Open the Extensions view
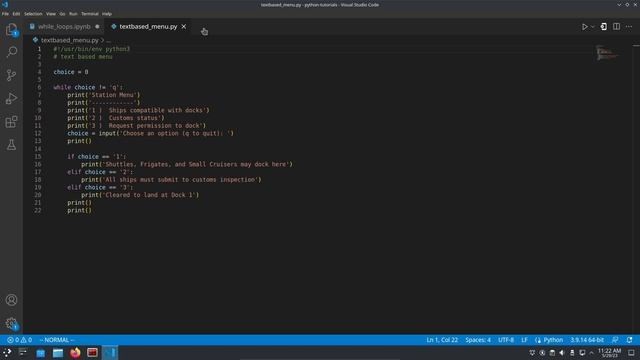Screen dimensions: 640x360 [x=11, y=122]
